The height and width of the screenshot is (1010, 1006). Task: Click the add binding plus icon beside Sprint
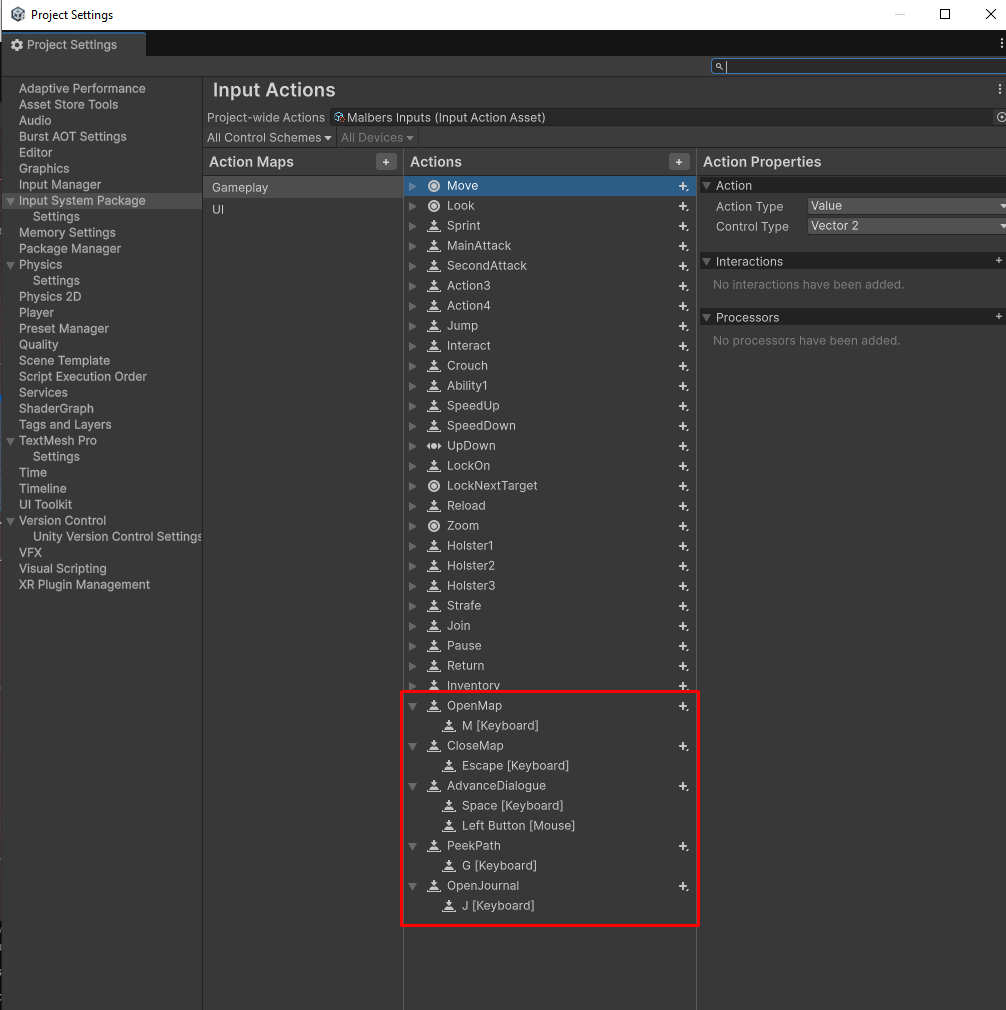(684, 226)
